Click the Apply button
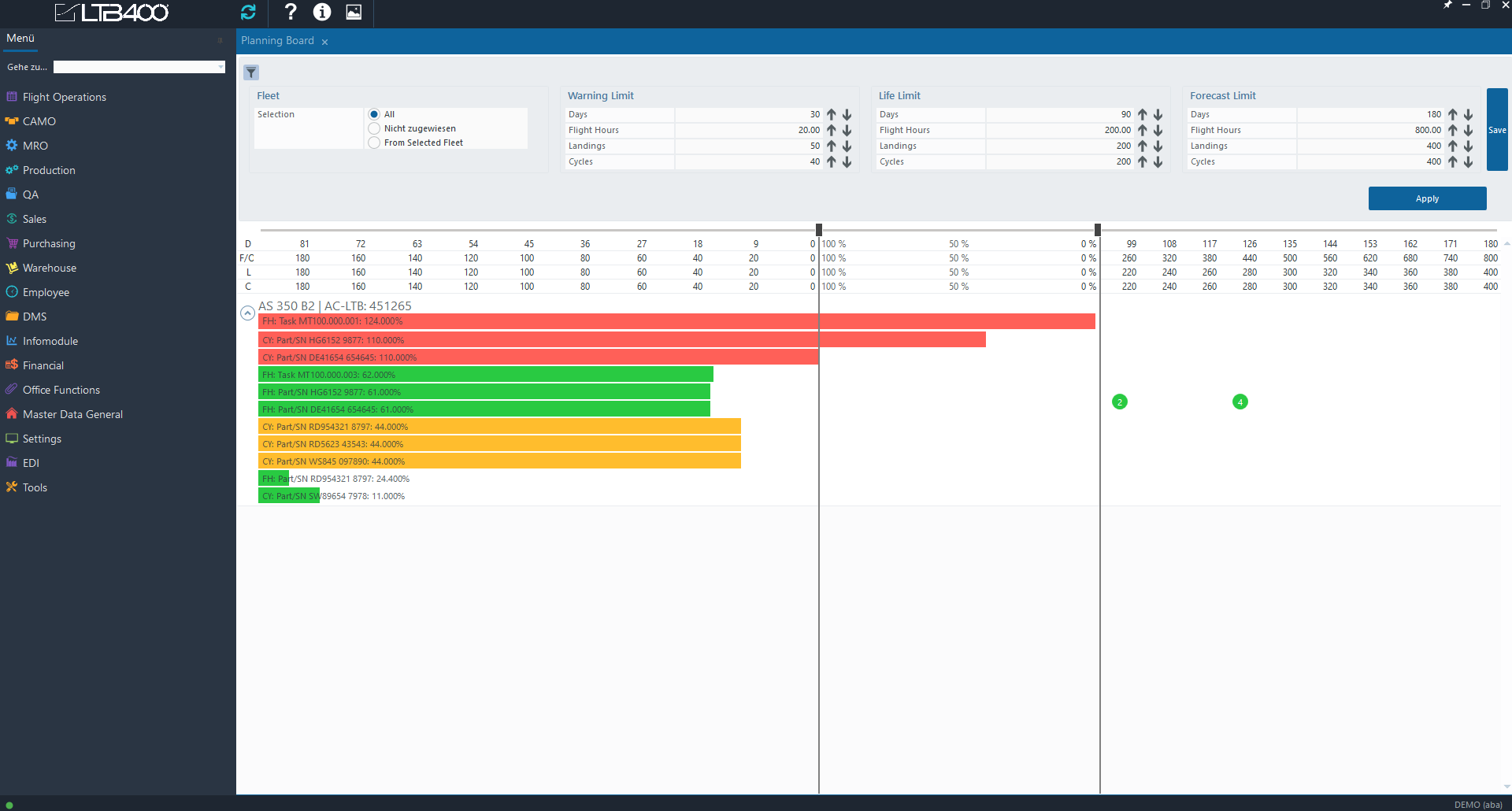The image size is (1512, 811). [x=1427, y=198]
